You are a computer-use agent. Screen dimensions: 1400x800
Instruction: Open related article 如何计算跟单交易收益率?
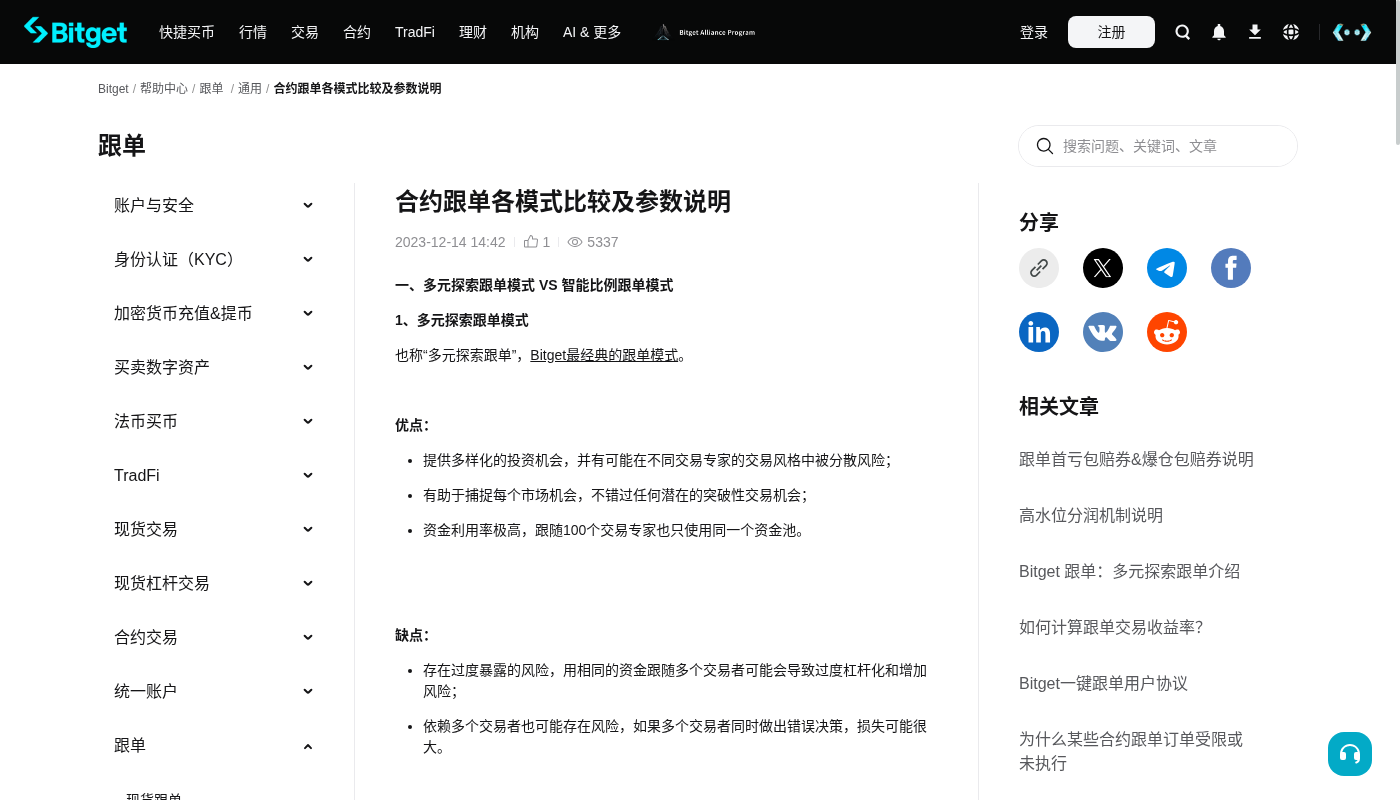point(1111,627)
